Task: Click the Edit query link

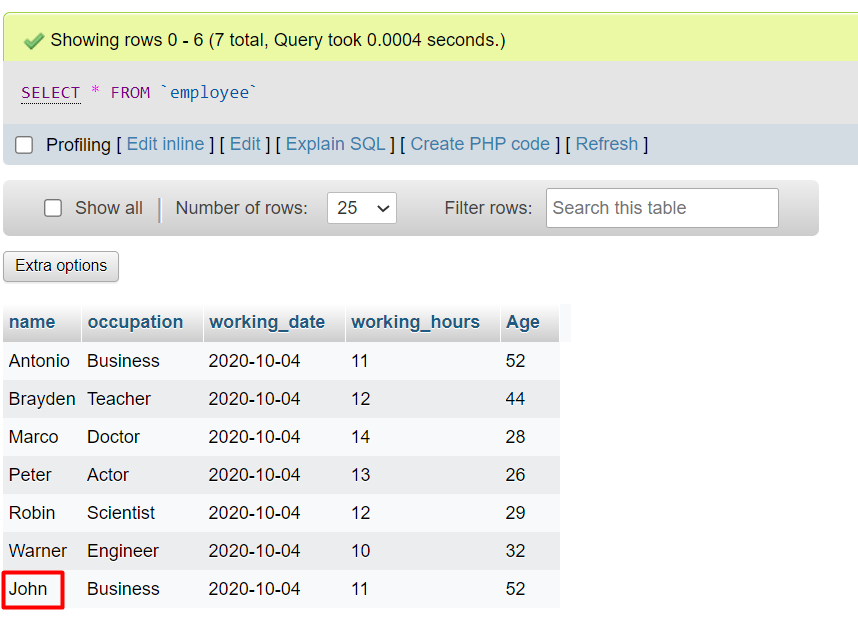Action: coord(245,144)
